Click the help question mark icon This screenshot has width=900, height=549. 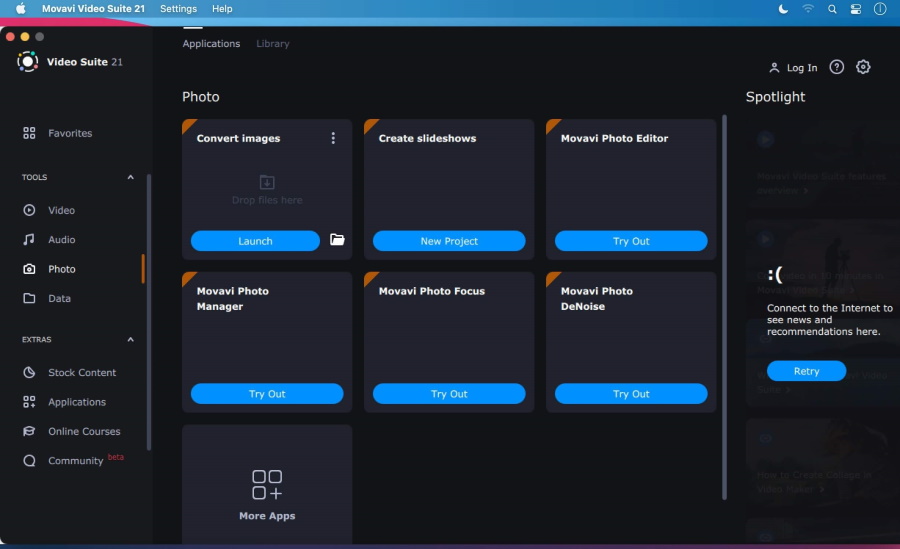[836, 67]
